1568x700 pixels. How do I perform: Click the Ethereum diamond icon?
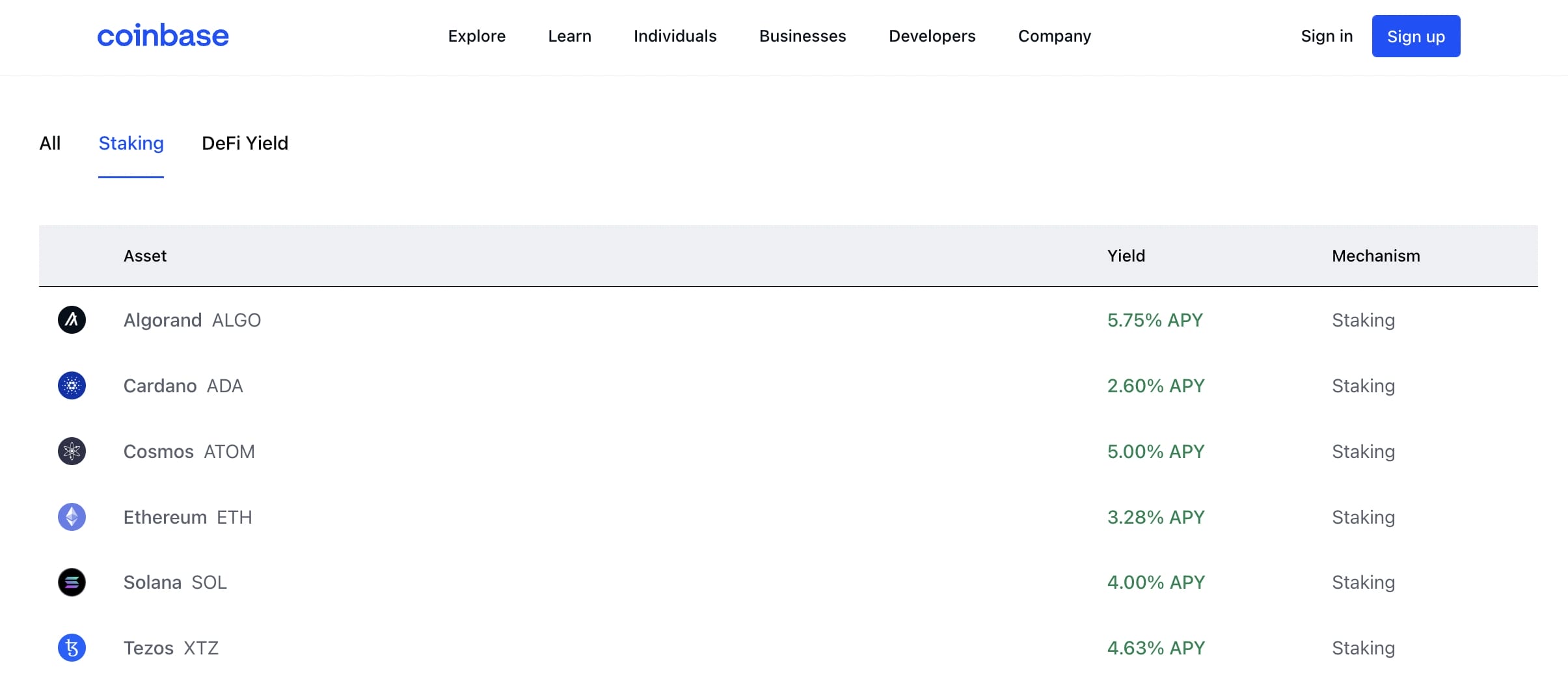[72, 517]
